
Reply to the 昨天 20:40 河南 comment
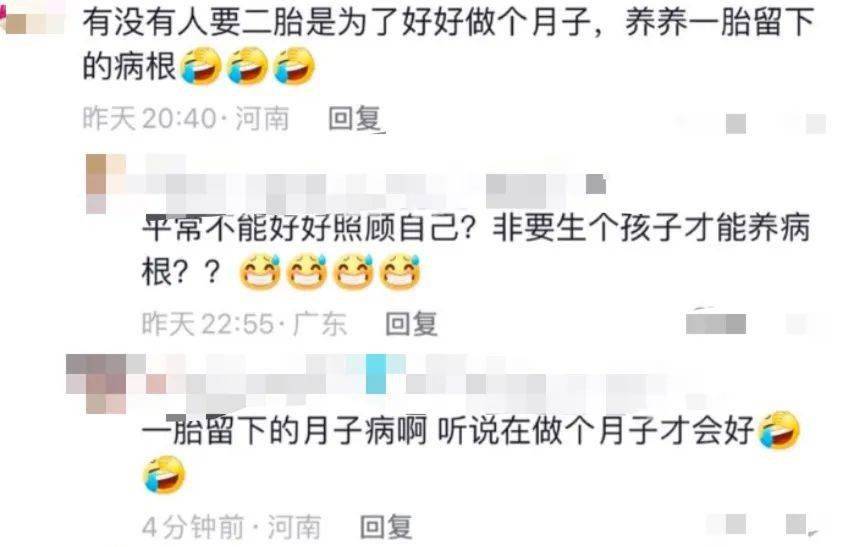(x=354, y=118)
